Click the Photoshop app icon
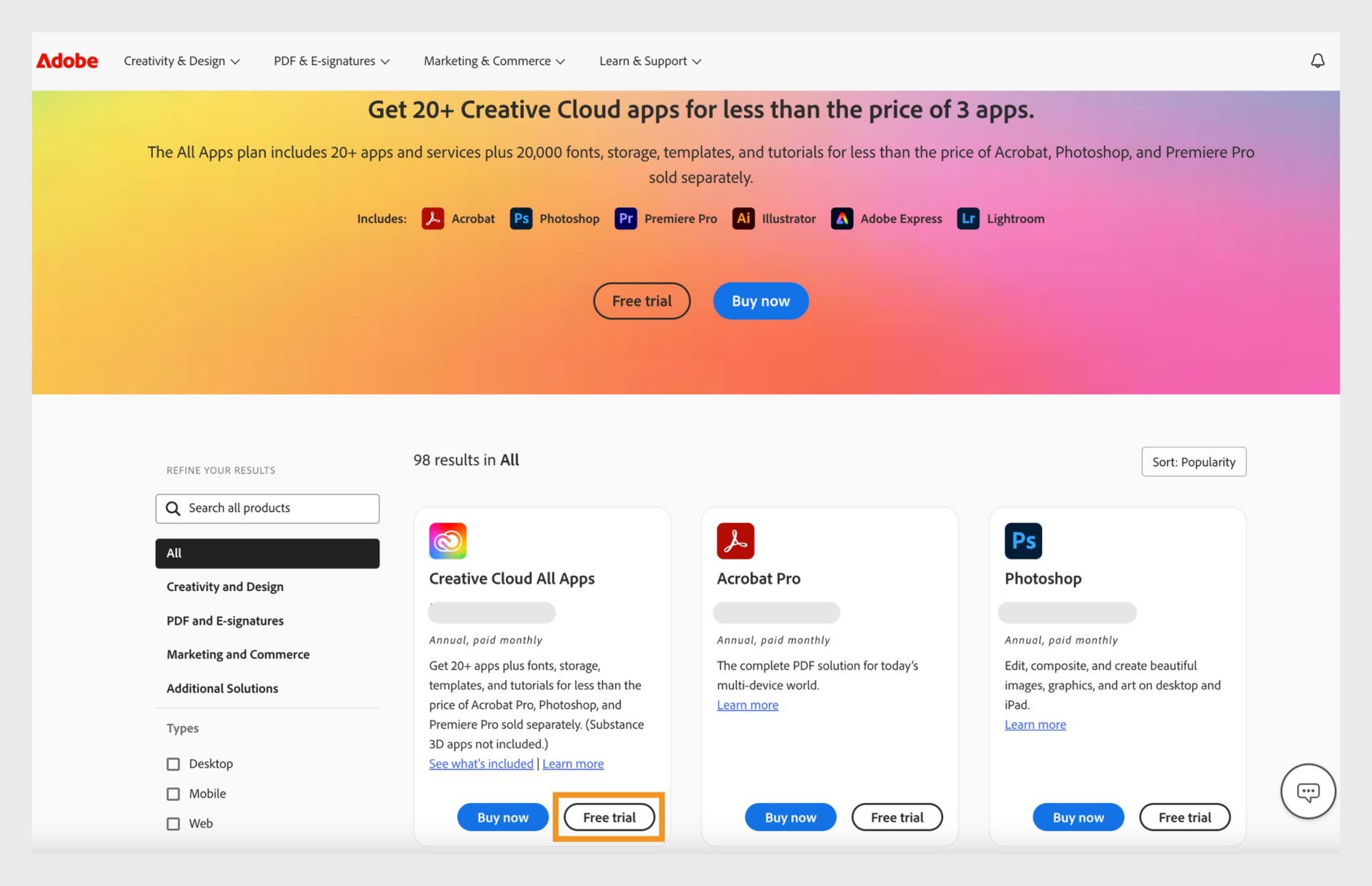Viewport: 1372px width, 886px height. pos(1023,540)
